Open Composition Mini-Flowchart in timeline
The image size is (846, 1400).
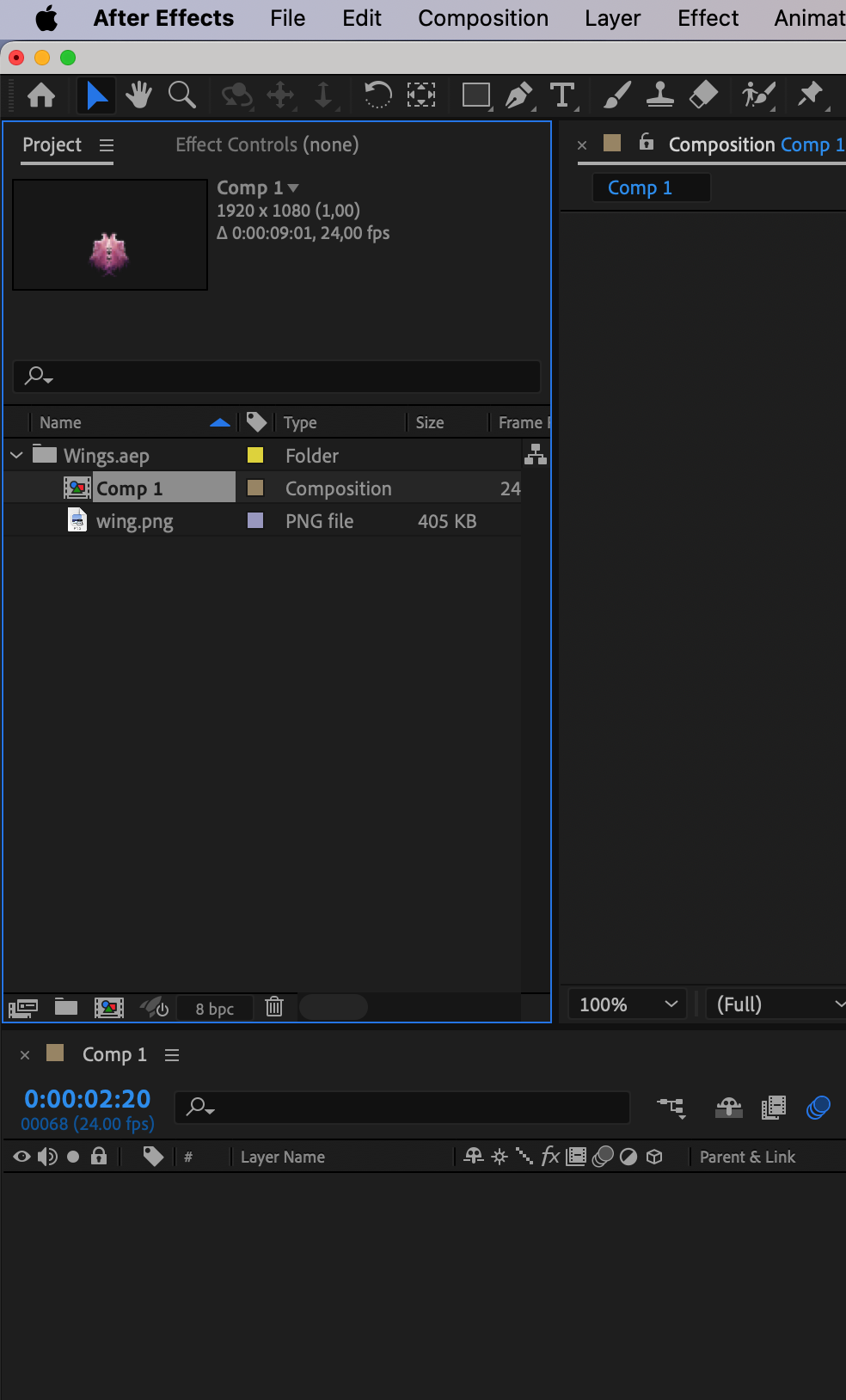pos(671,1108)
